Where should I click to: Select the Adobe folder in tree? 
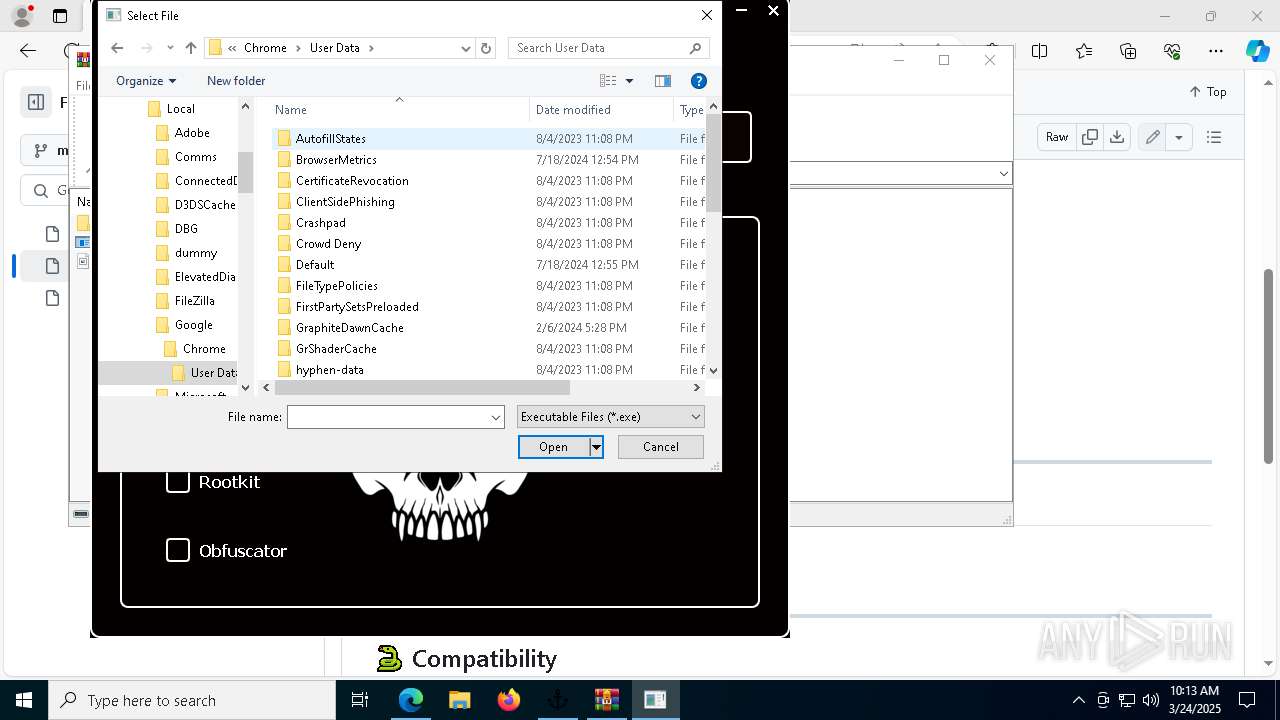pos(191,133)
